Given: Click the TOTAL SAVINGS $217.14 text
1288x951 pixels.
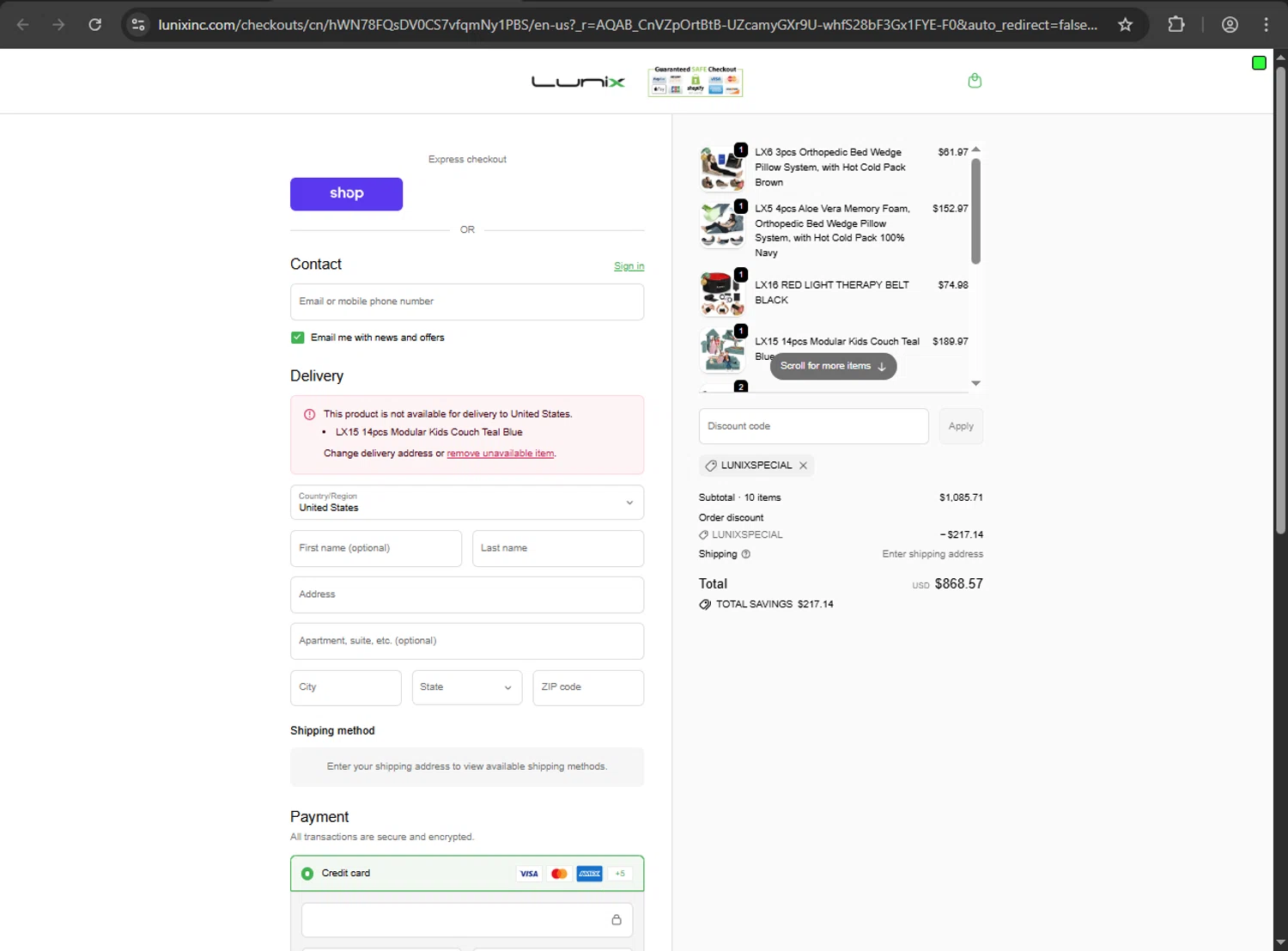Looking at the screenshot, I should 775,605.
